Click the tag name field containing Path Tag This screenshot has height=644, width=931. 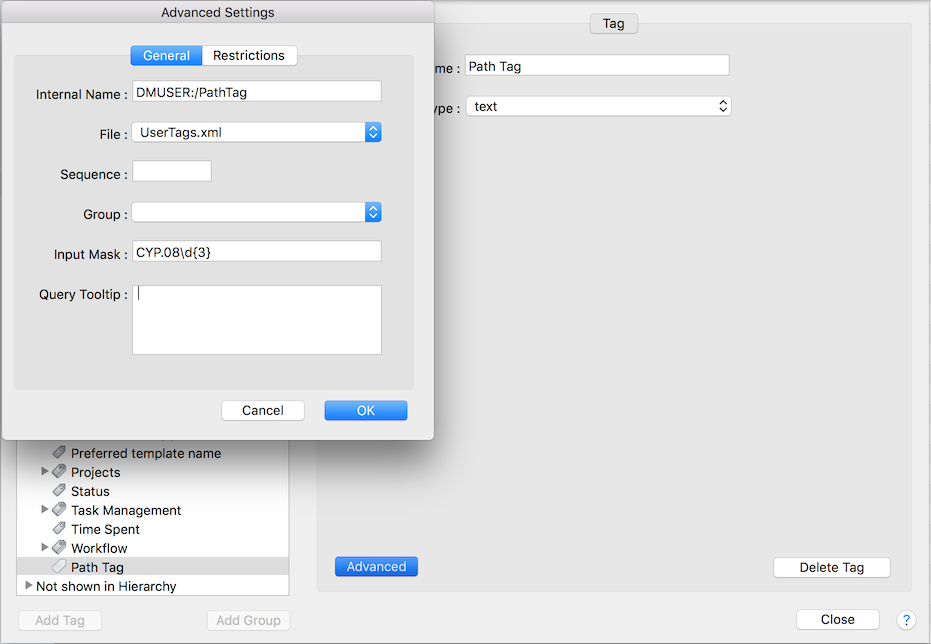(597, 66)
